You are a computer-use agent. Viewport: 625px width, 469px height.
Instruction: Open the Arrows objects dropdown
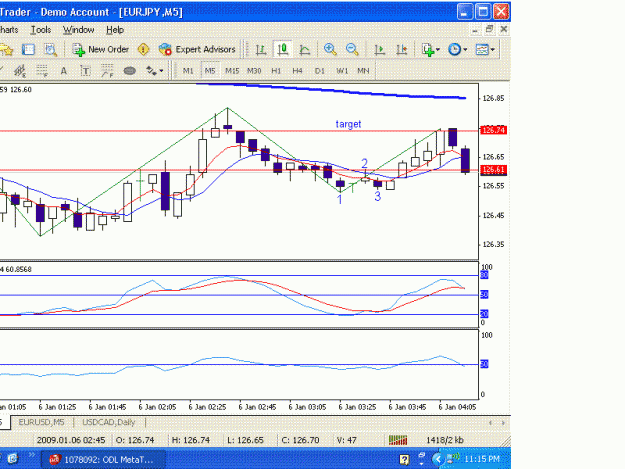[154, 71]
